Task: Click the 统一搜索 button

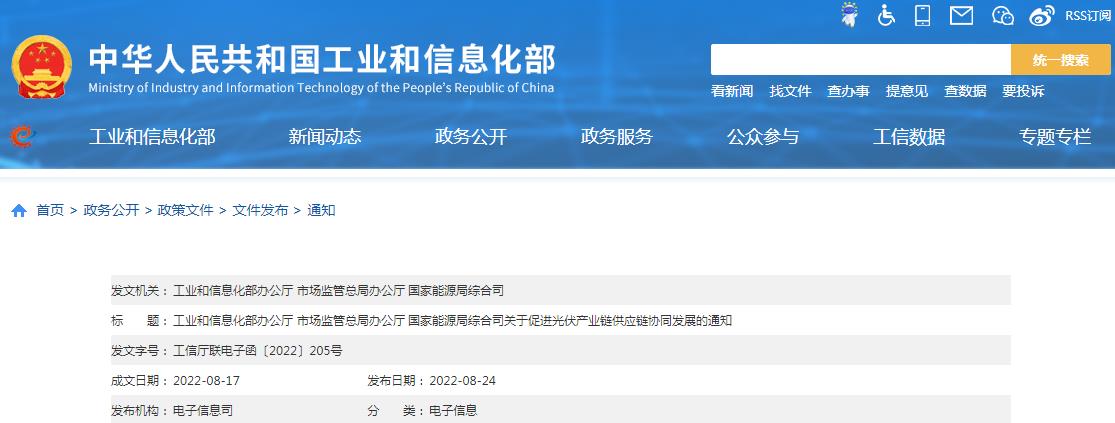Action: pos(1060,60)
